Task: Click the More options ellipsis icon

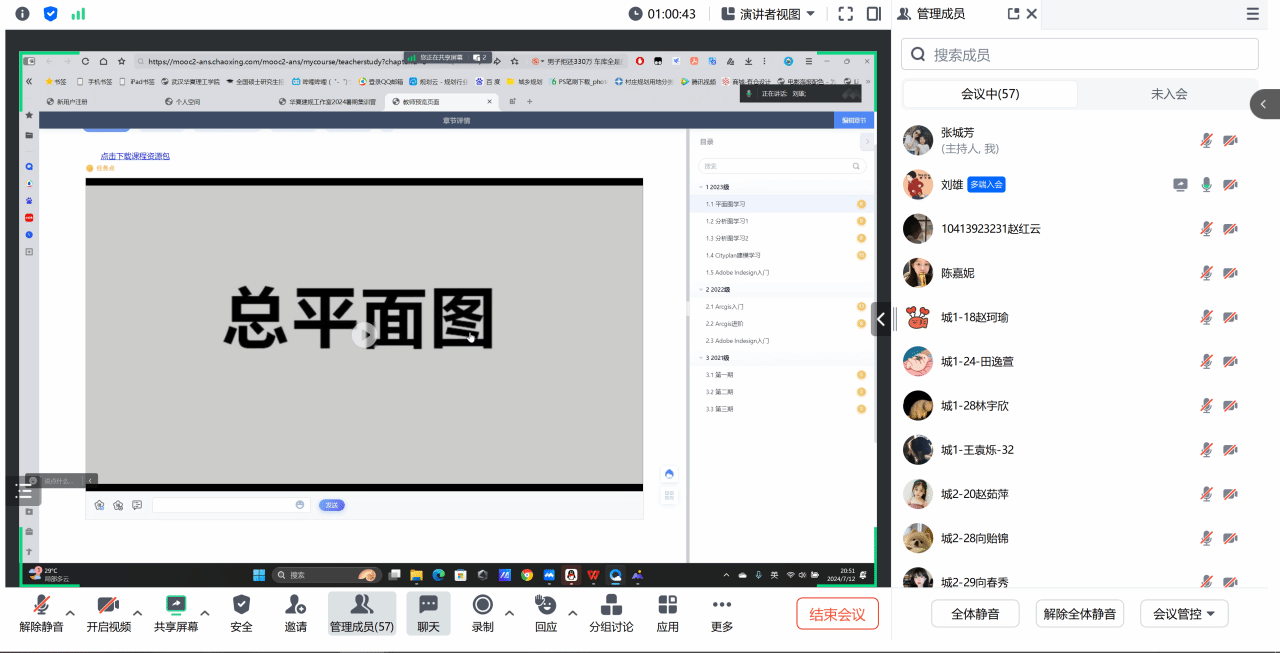Action: (x=721, y=605)
